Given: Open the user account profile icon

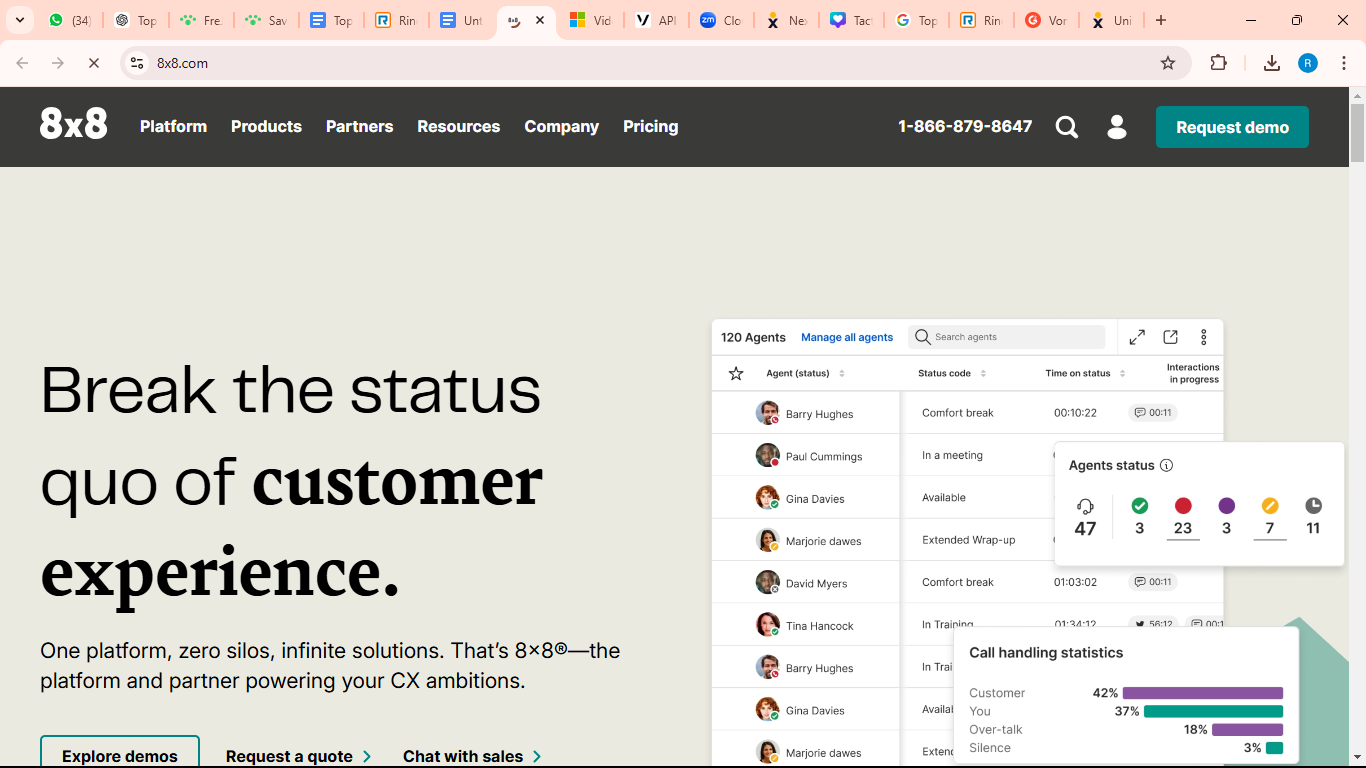Looking at the screenshot, I should 1117,127.
